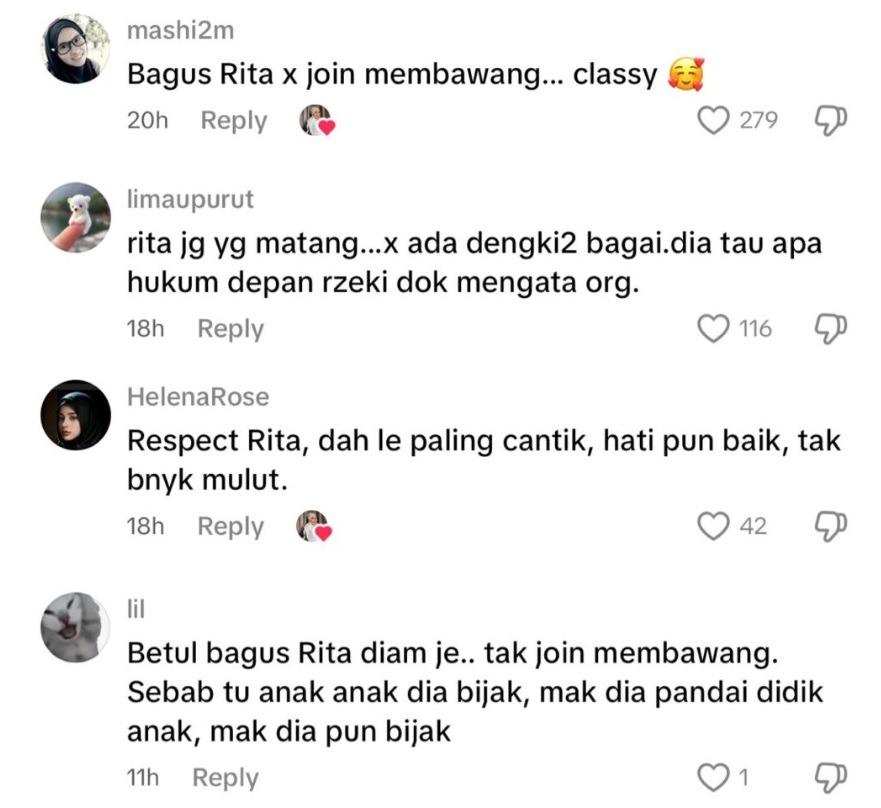View creator-liked badge on mashi2m's comment

[x=317, y=120]
